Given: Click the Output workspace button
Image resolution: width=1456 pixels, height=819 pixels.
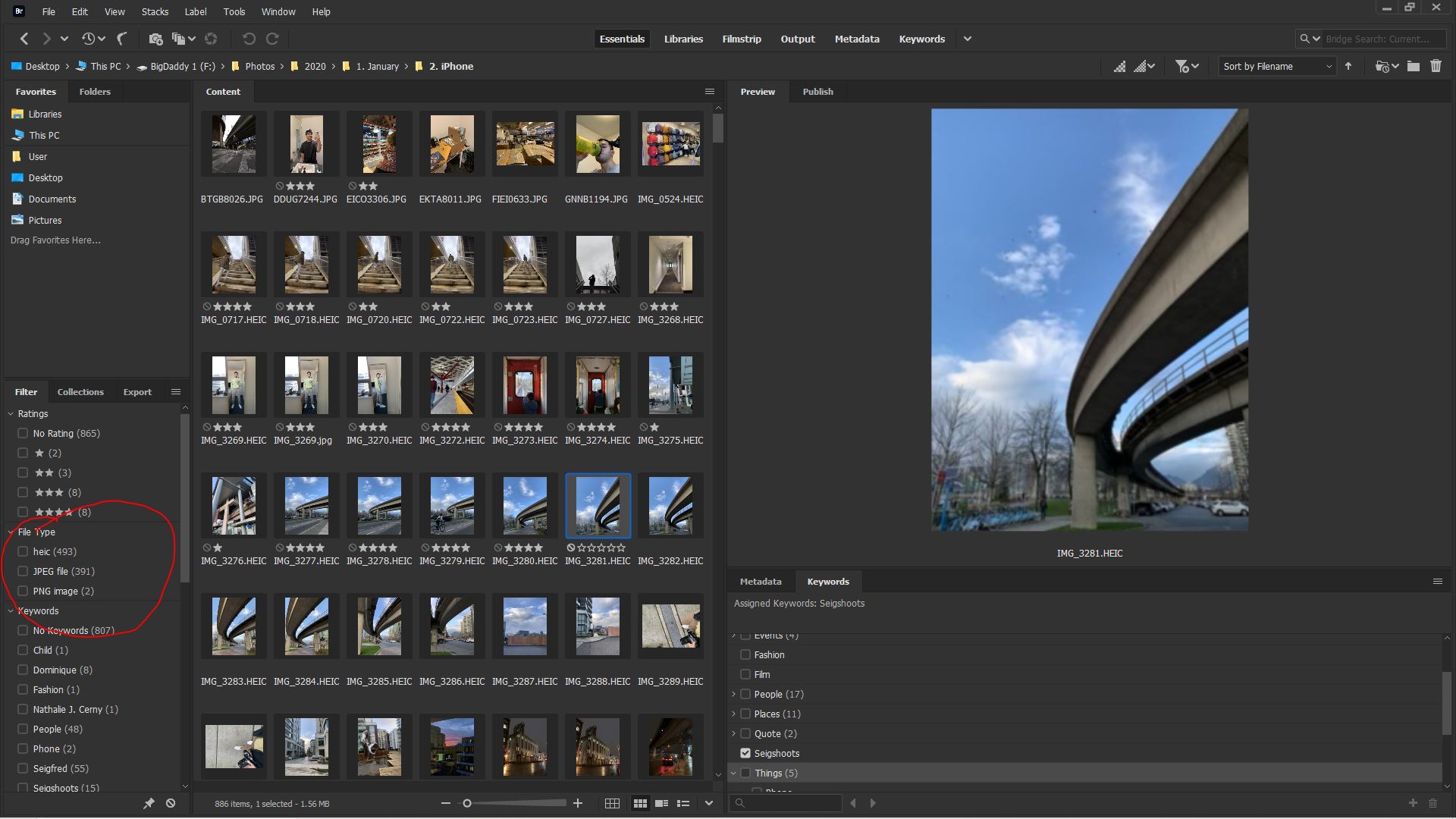Looking at the screenshot, I should (x=797, y=39).
